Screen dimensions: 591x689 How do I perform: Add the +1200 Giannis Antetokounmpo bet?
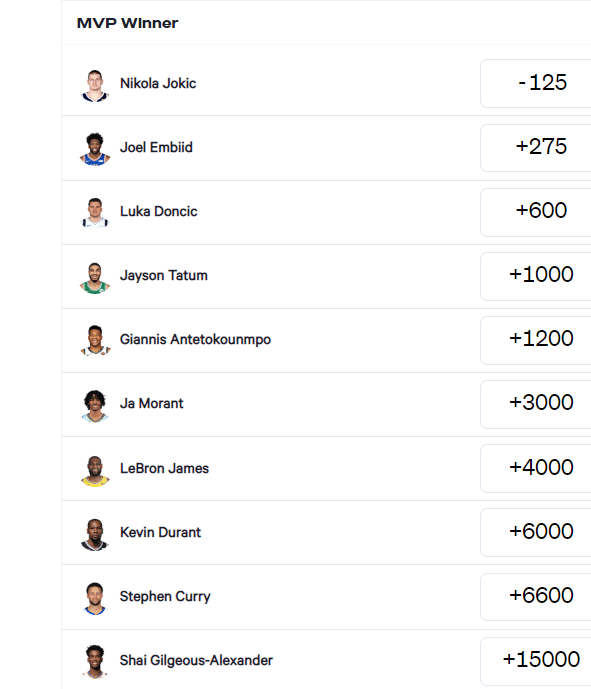(x=536, y=340)
